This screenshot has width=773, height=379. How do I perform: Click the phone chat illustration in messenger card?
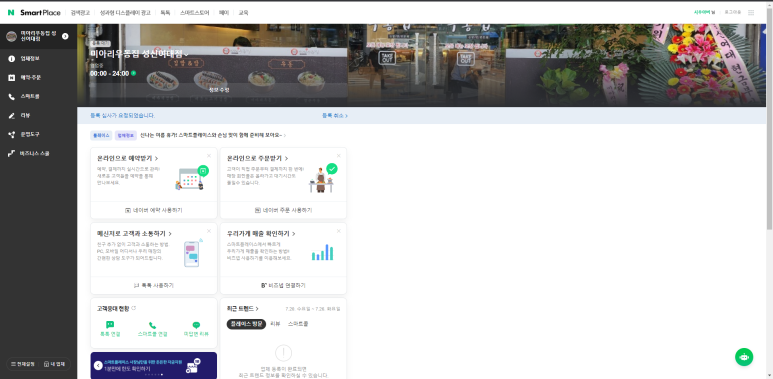coord(192,253)
